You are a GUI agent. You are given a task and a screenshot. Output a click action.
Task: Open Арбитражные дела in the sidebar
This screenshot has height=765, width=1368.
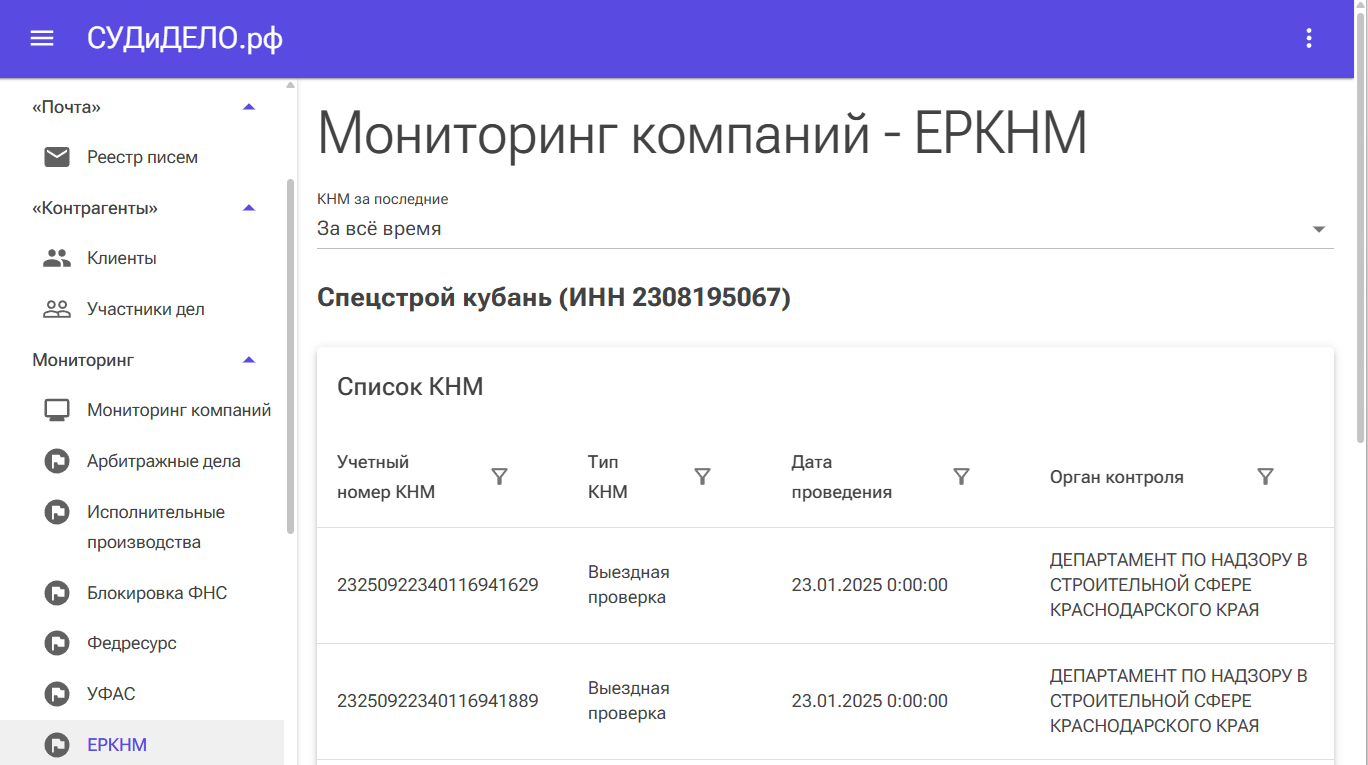163,461
